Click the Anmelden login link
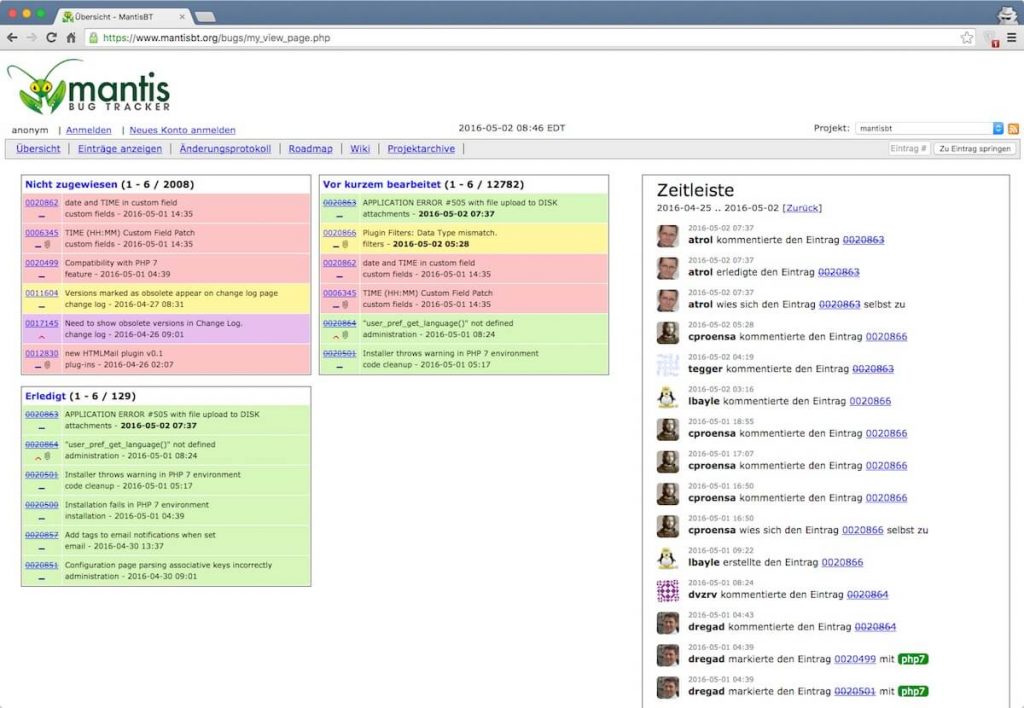Viewport: 1024px width, 708px height. click(89, 130)
